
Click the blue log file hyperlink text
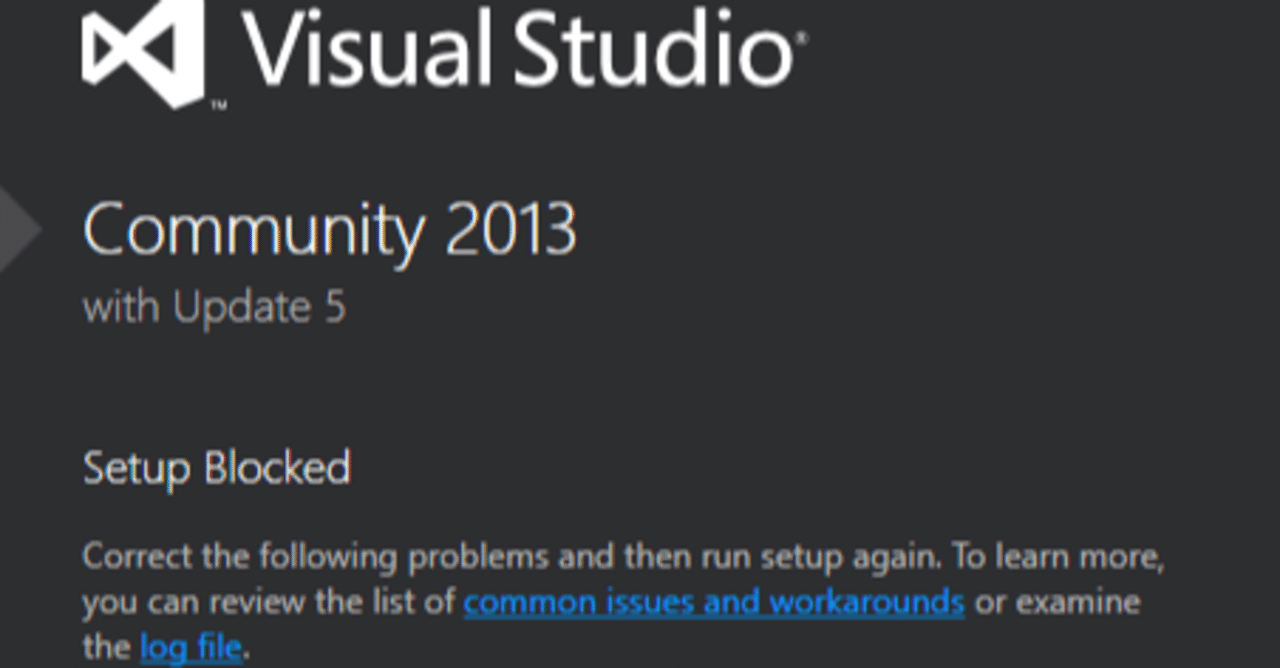[x=190, y=647]
